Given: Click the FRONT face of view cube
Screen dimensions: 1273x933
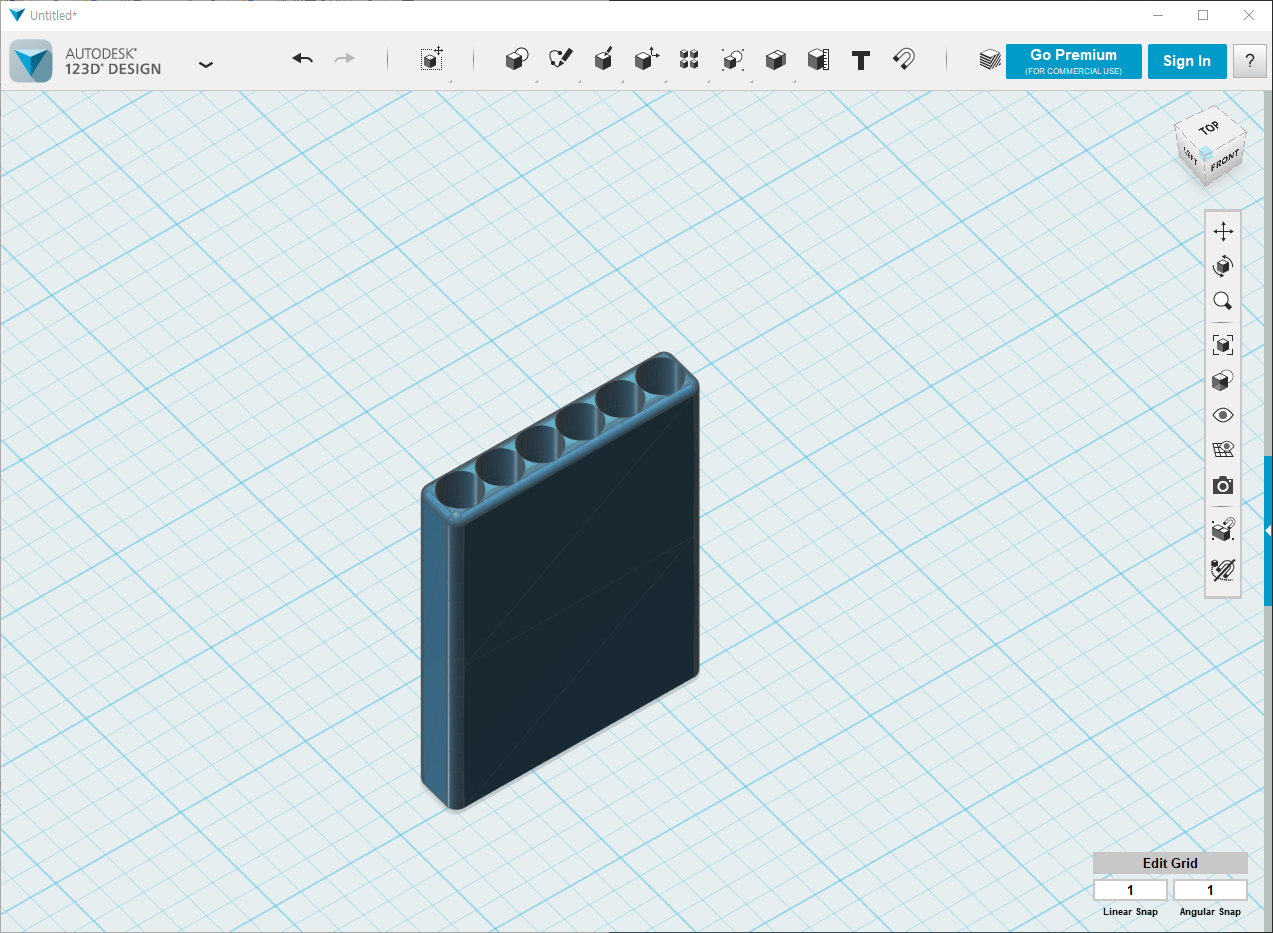Looking at the screenshot, I should pyautogui.click(x=1225, y=162).
